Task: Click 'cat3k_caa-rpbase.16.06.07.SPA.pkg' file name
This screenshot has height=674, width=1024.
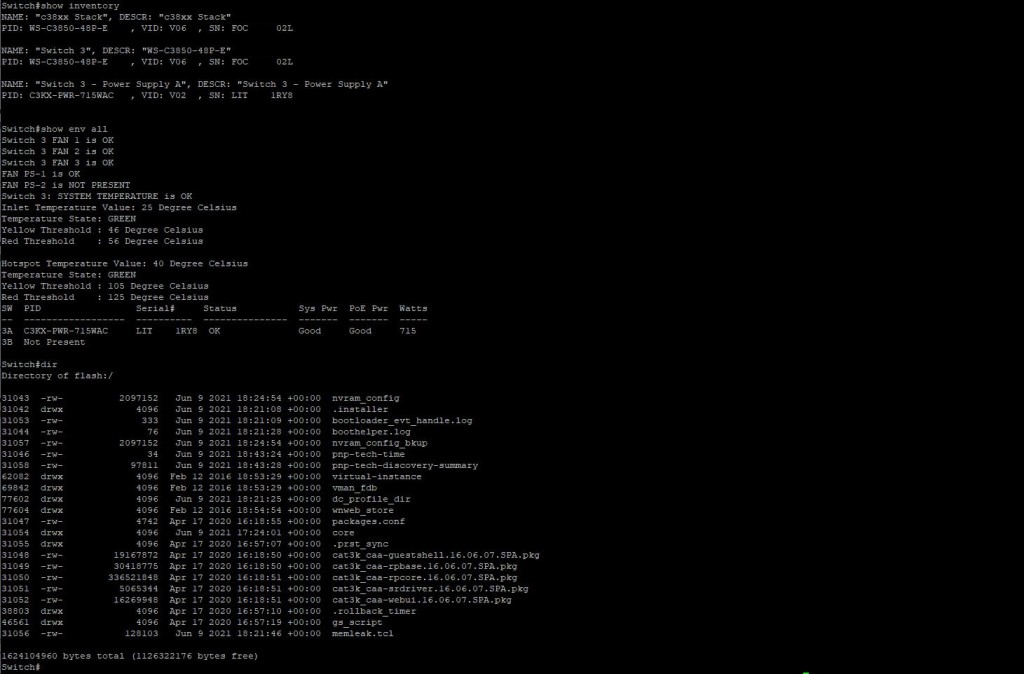Action: 424,566
